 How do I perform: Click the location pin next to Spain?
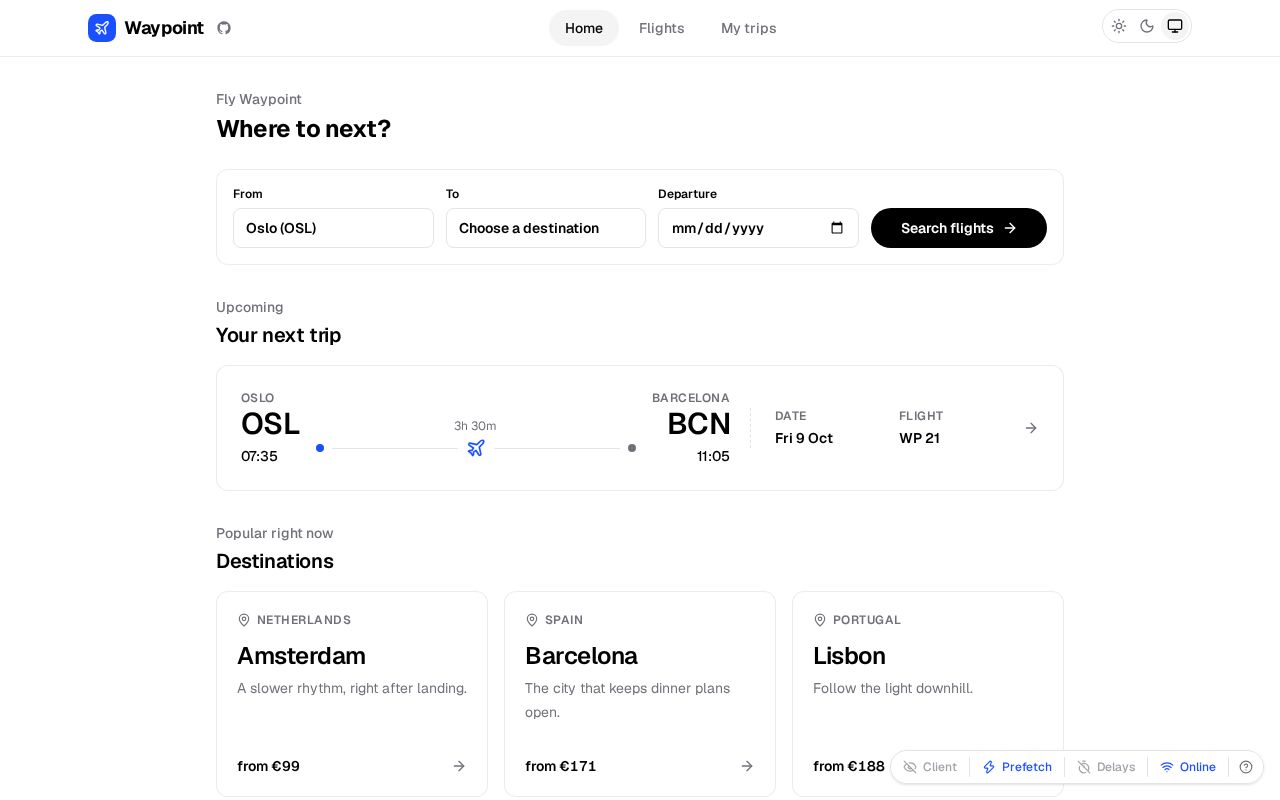[x=532, y=620]
